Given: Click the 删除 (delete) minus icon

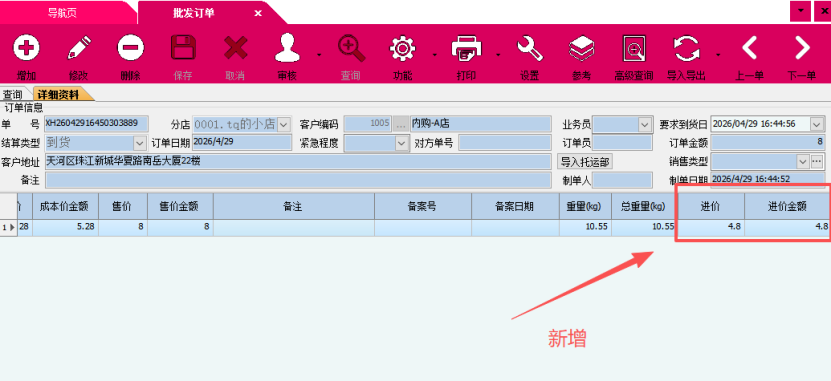Looking at the screenshot, I should point(130,49).
